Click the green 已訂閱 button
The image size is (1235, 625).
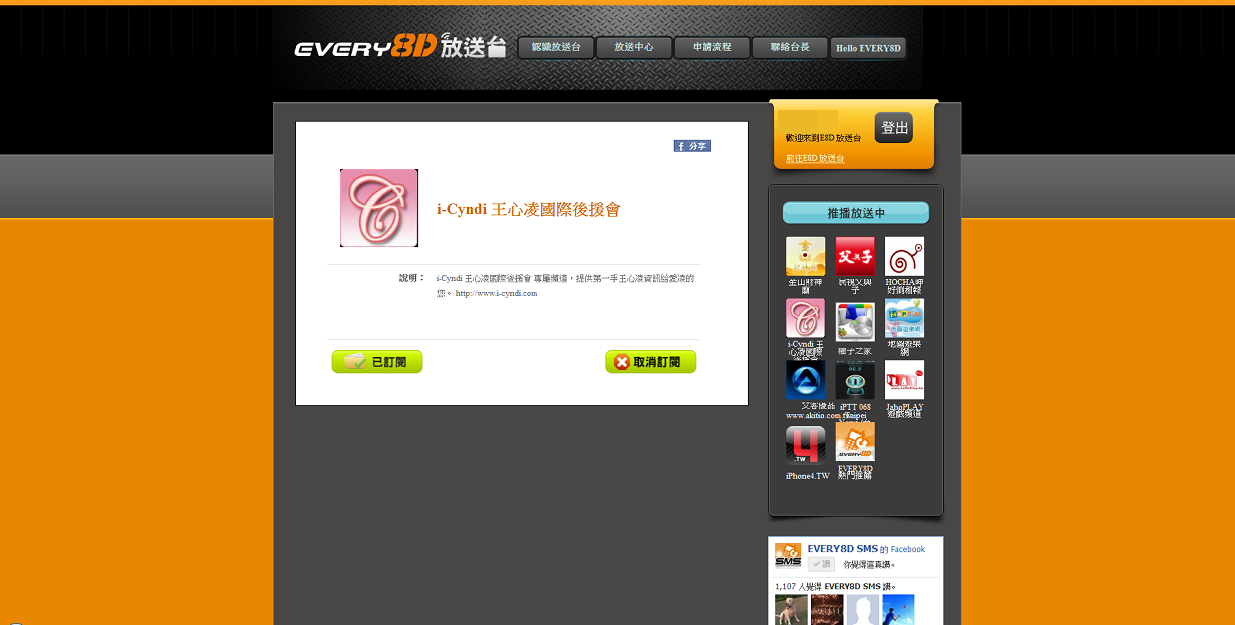(377, 362)
